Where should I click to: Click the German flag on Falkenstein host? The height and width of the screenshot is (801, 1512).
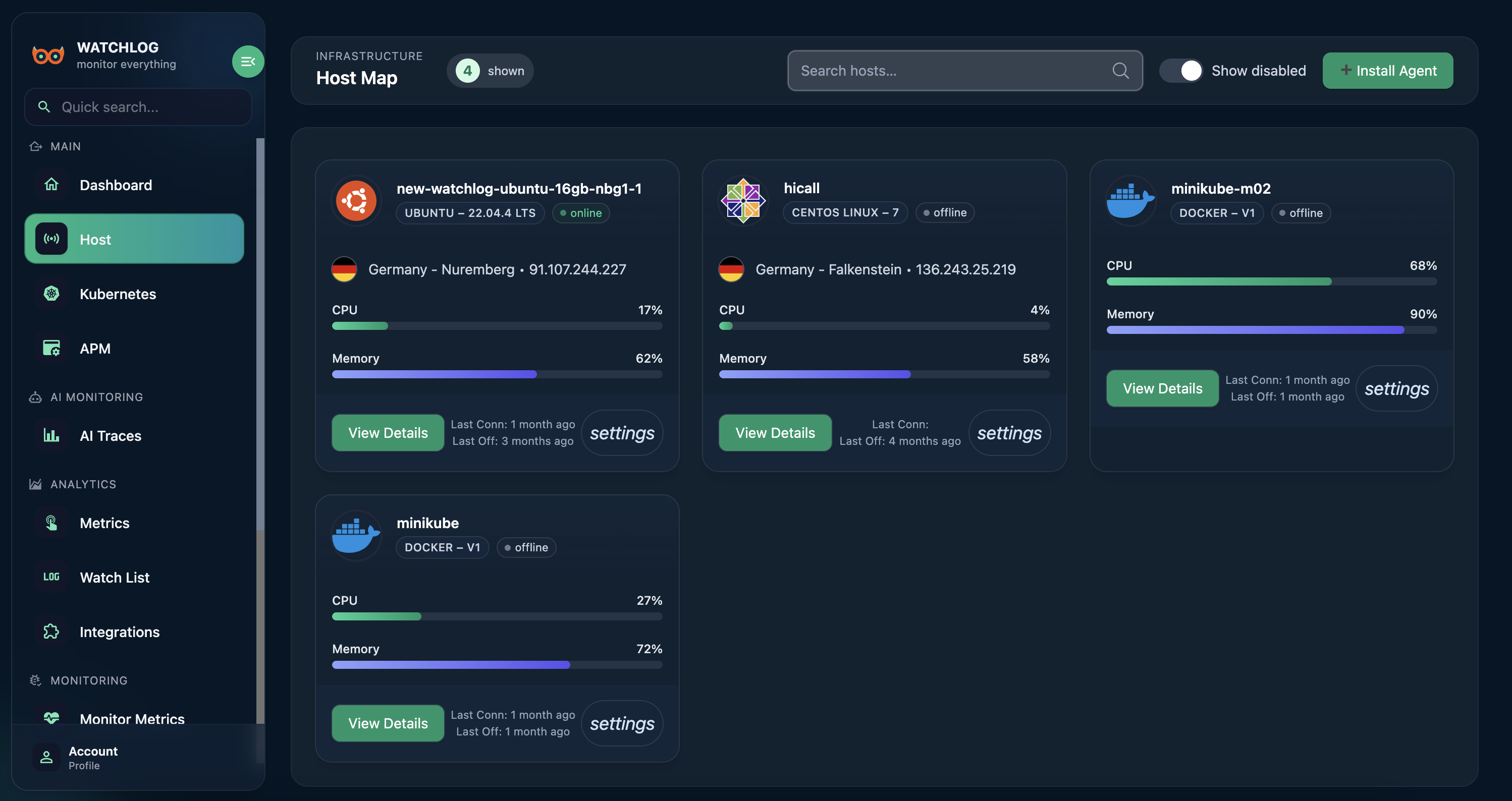point(731,269)
